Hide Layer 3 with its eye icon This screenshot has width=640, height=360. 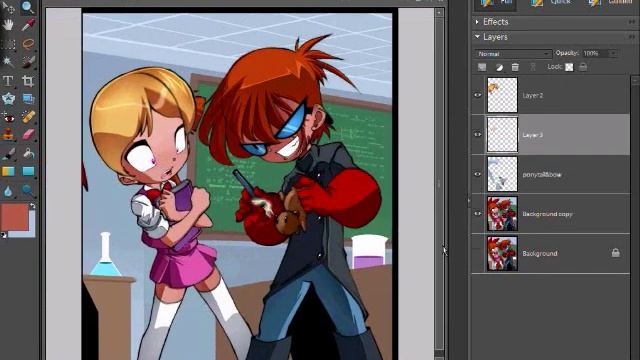pos(478,134)
